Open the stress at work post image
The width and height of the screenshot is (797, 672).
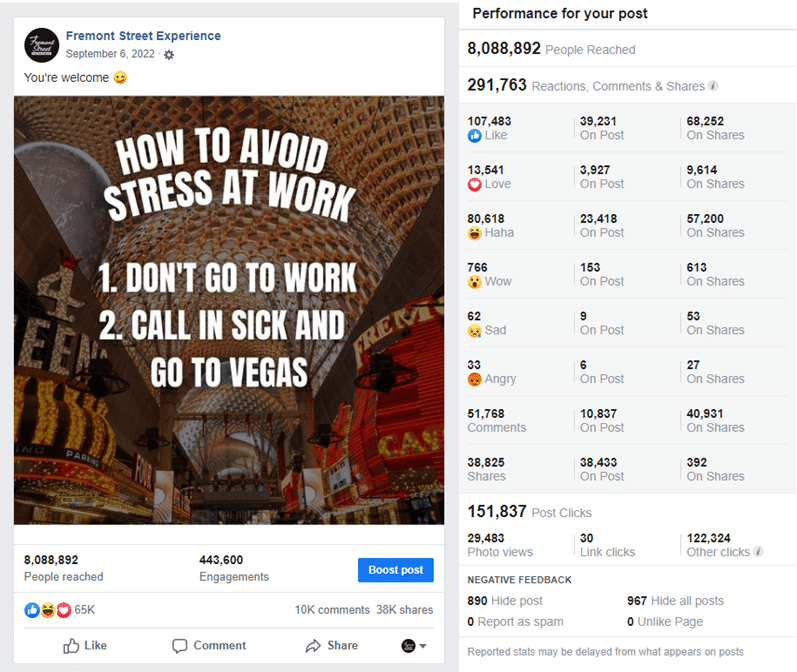(x=229, y=310)
